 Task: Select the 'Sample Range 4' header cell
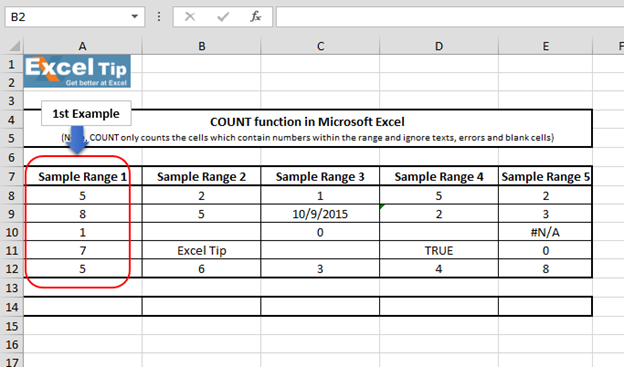coord(439,176)
